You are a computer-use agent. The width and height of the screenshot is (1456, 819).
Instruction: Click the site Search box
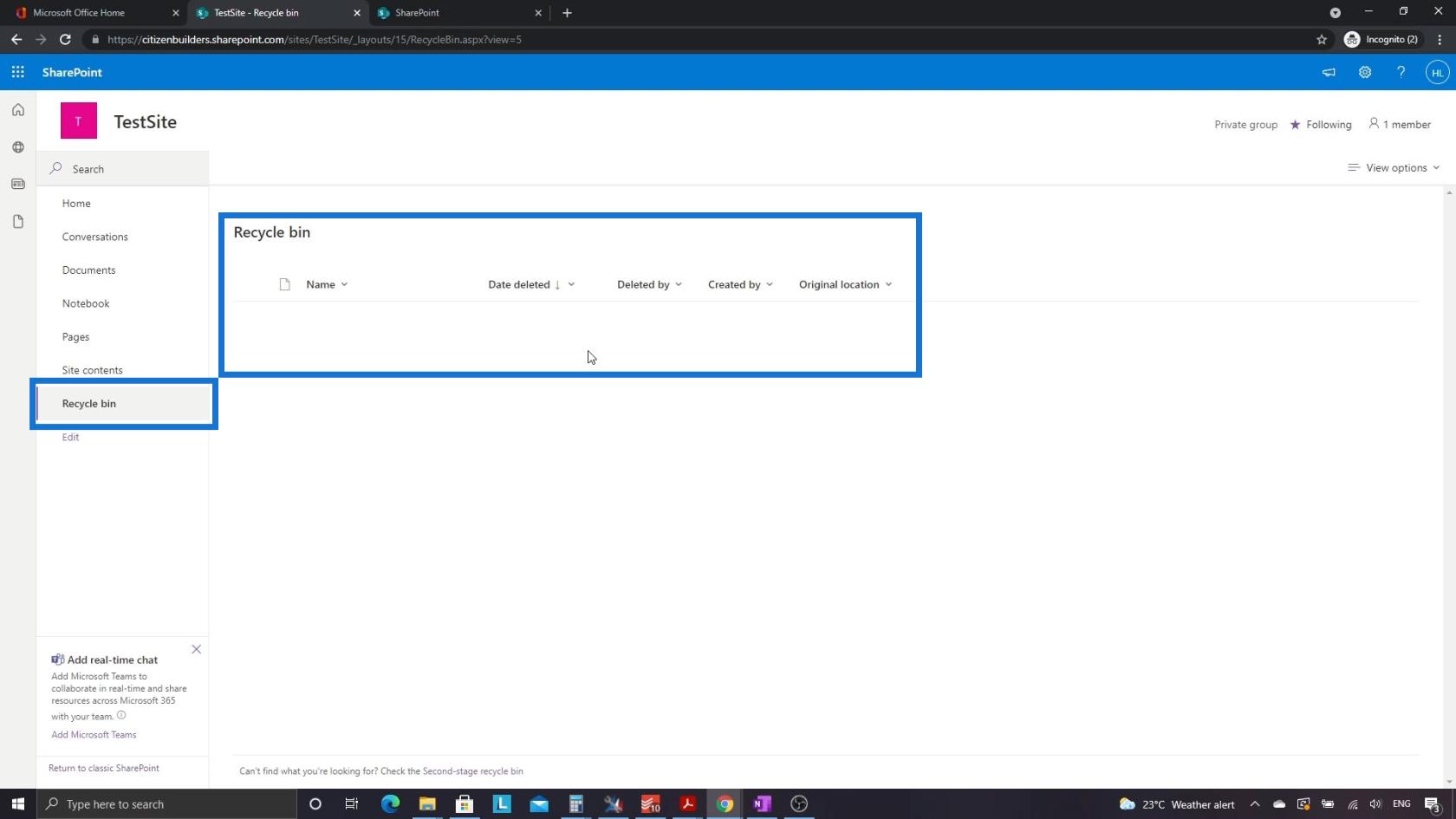point(122,169)
